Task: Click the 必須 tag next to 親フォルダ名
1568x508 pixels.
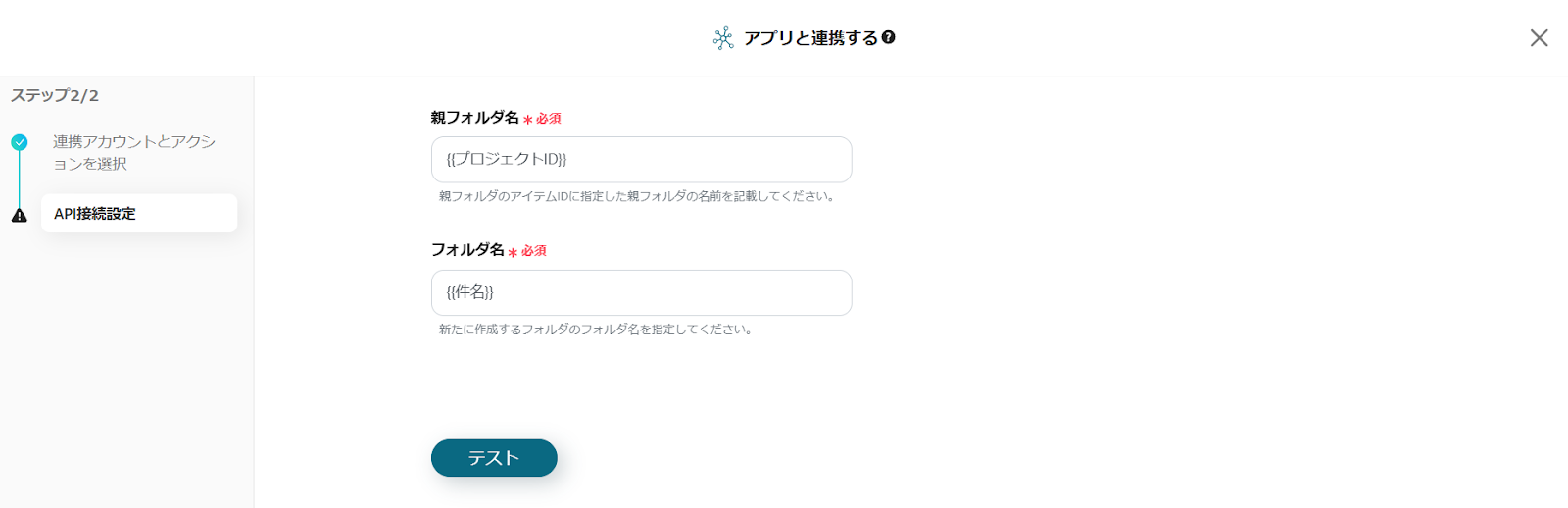Action: (x=549, y=119)
